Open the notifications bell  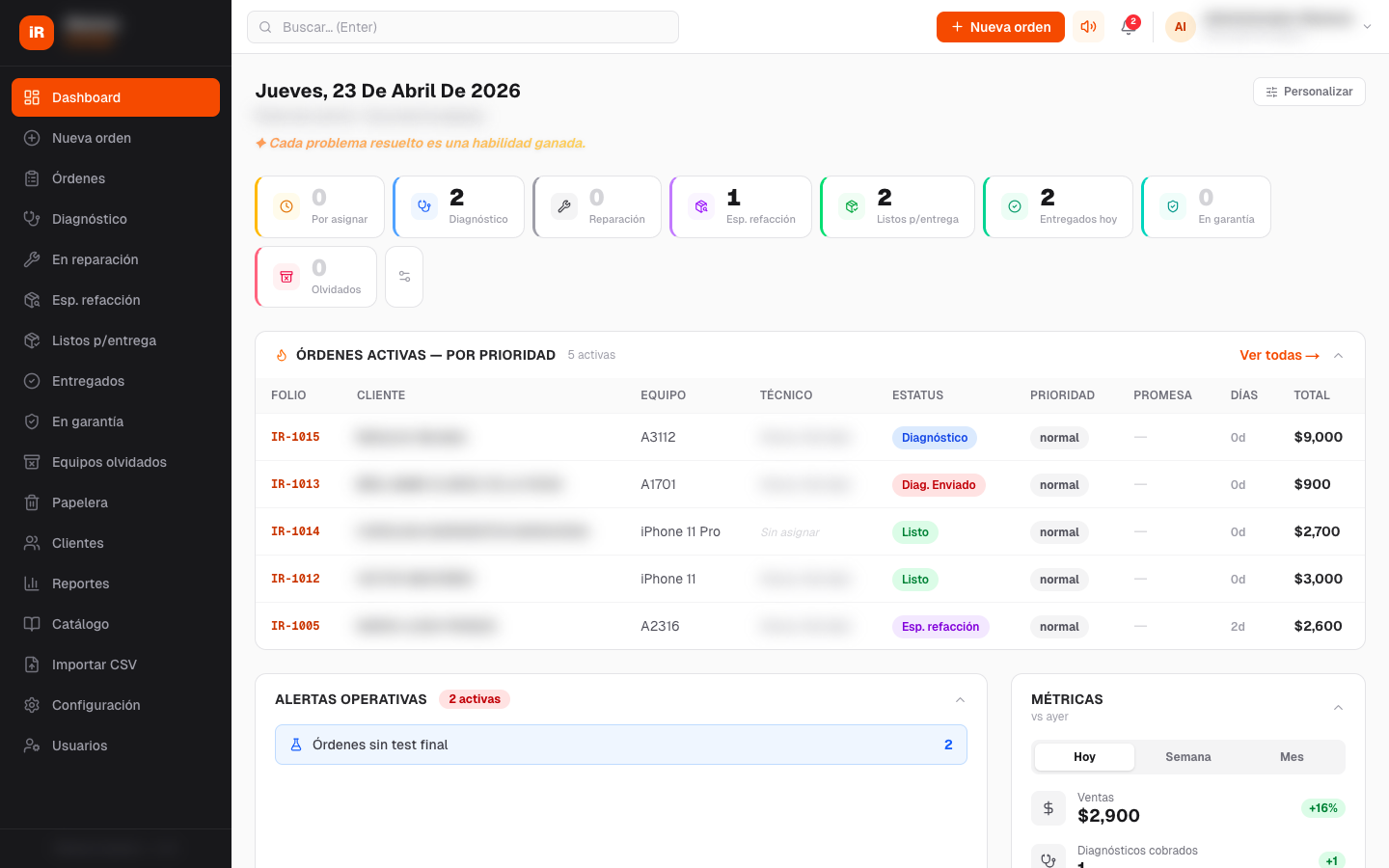[1128, 27]
